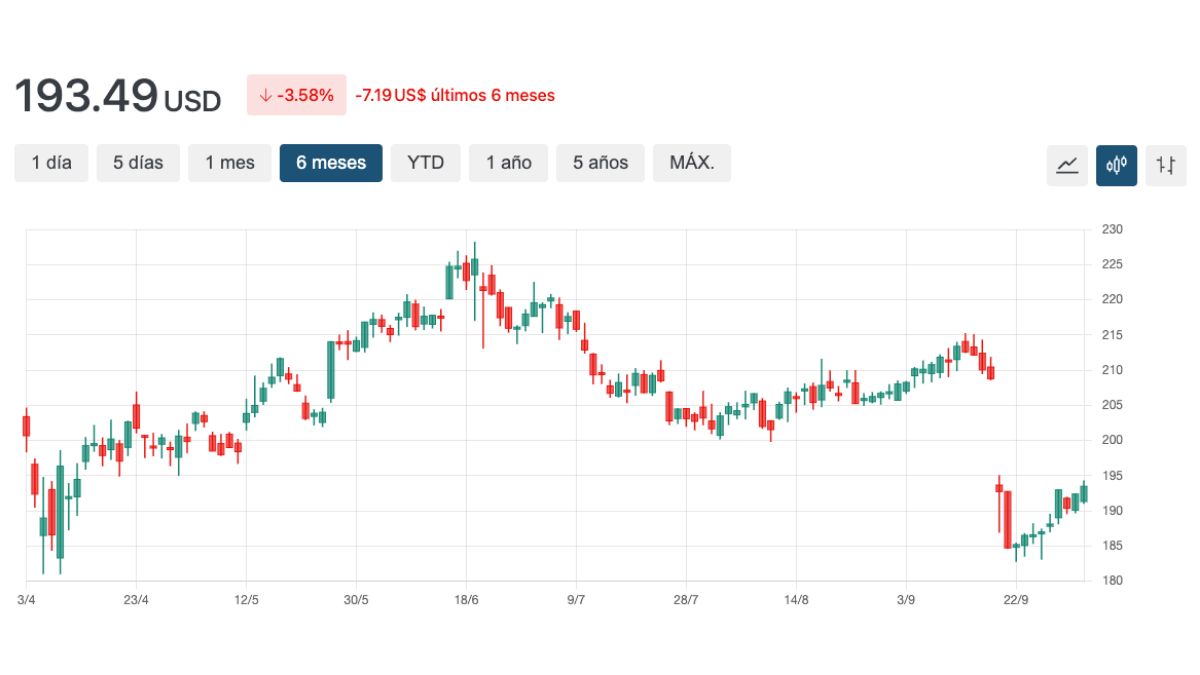Click the 18/6 date label on the x-axis

[466, 600]
